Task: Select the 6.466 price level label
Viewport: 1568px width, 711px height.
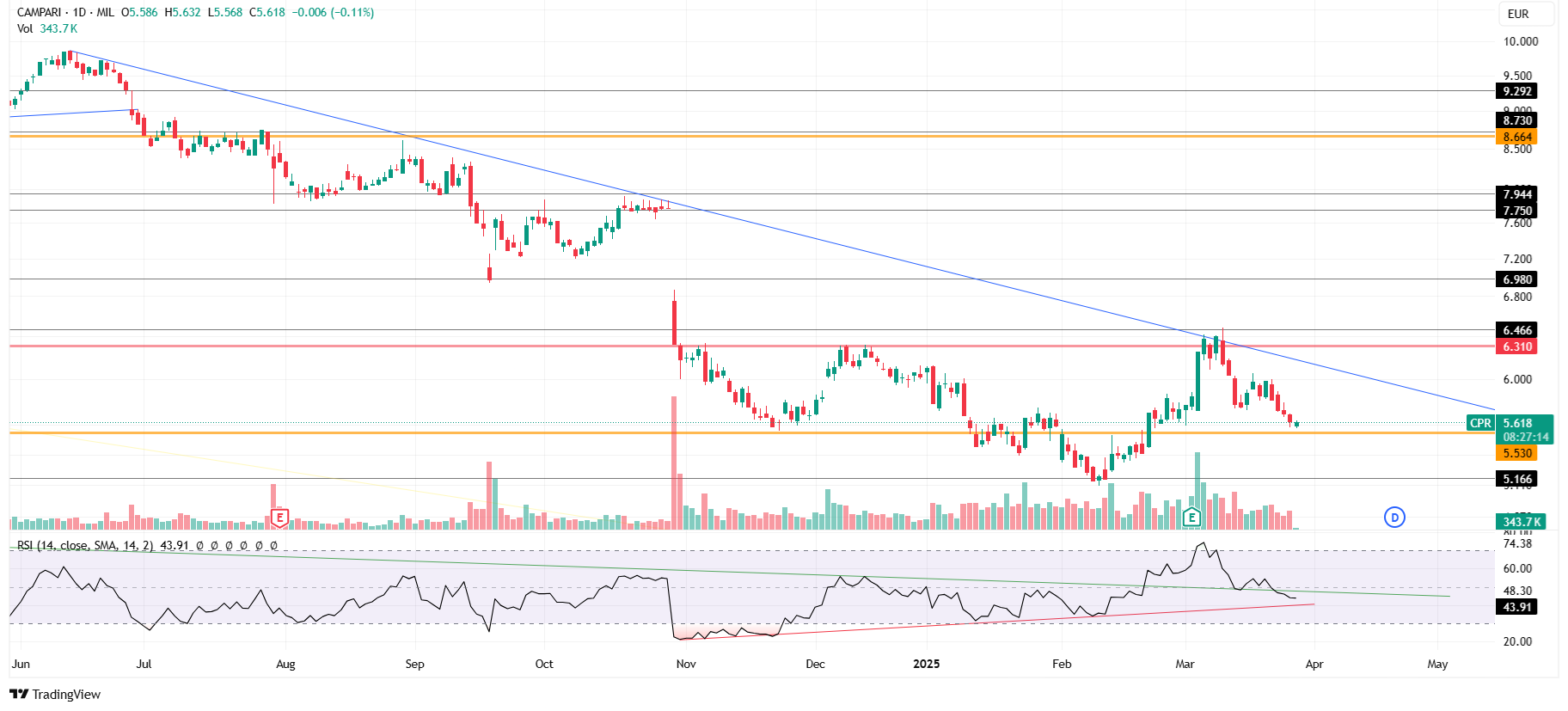Action: pos(1516,330)
